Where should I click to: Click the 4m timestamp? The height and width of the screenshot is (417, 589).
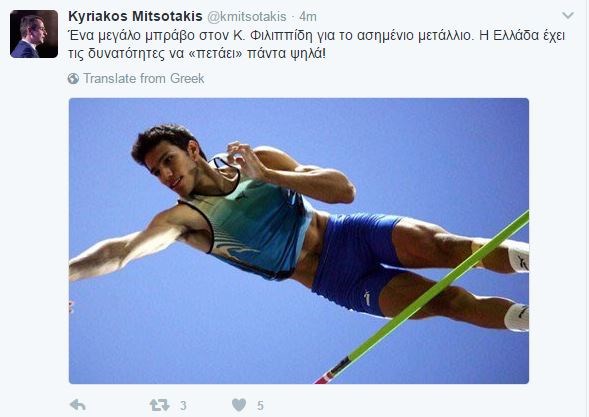(x=308, y=17)
